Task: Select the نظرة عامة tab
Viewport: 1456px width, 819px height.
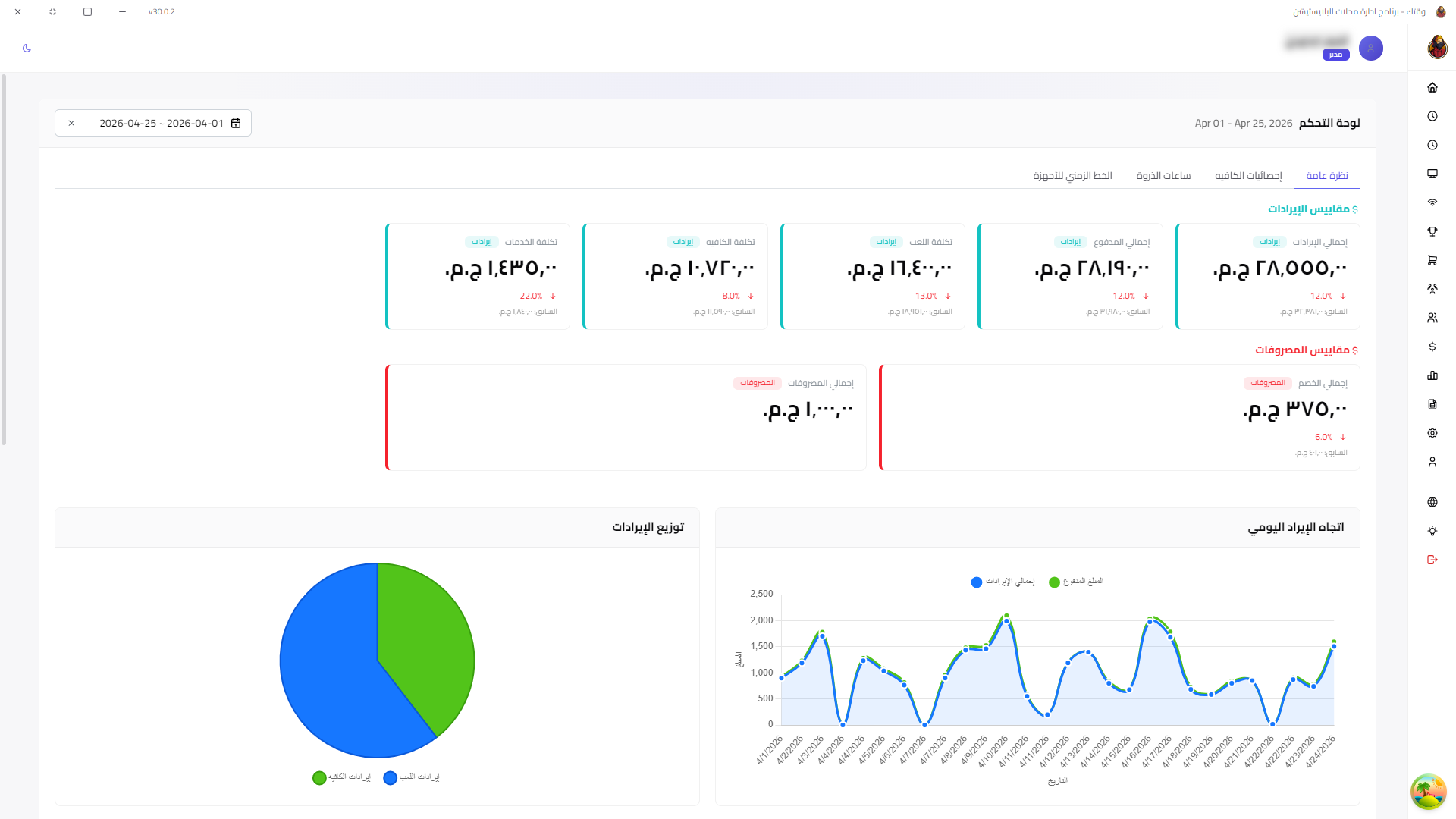Action: pyautogui.click(x=1327, y=176)
